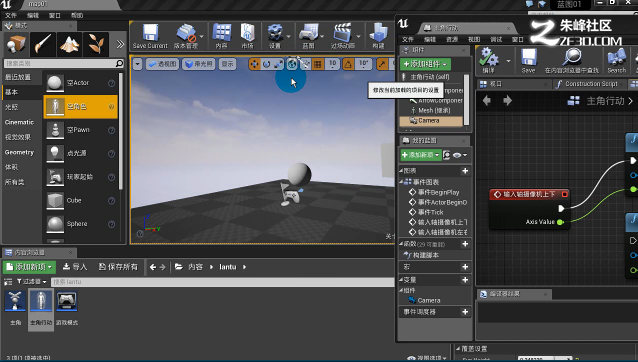Collapse the 变量 variables section
Screen dimensions: 638x362
pyautogui.click(x=401, y=280)
